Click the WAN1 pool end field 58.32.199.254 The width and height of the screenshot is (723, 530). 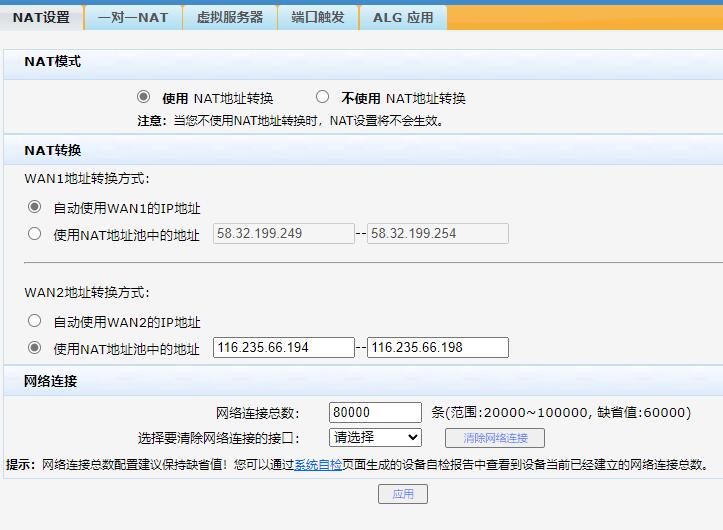(438, 233)
